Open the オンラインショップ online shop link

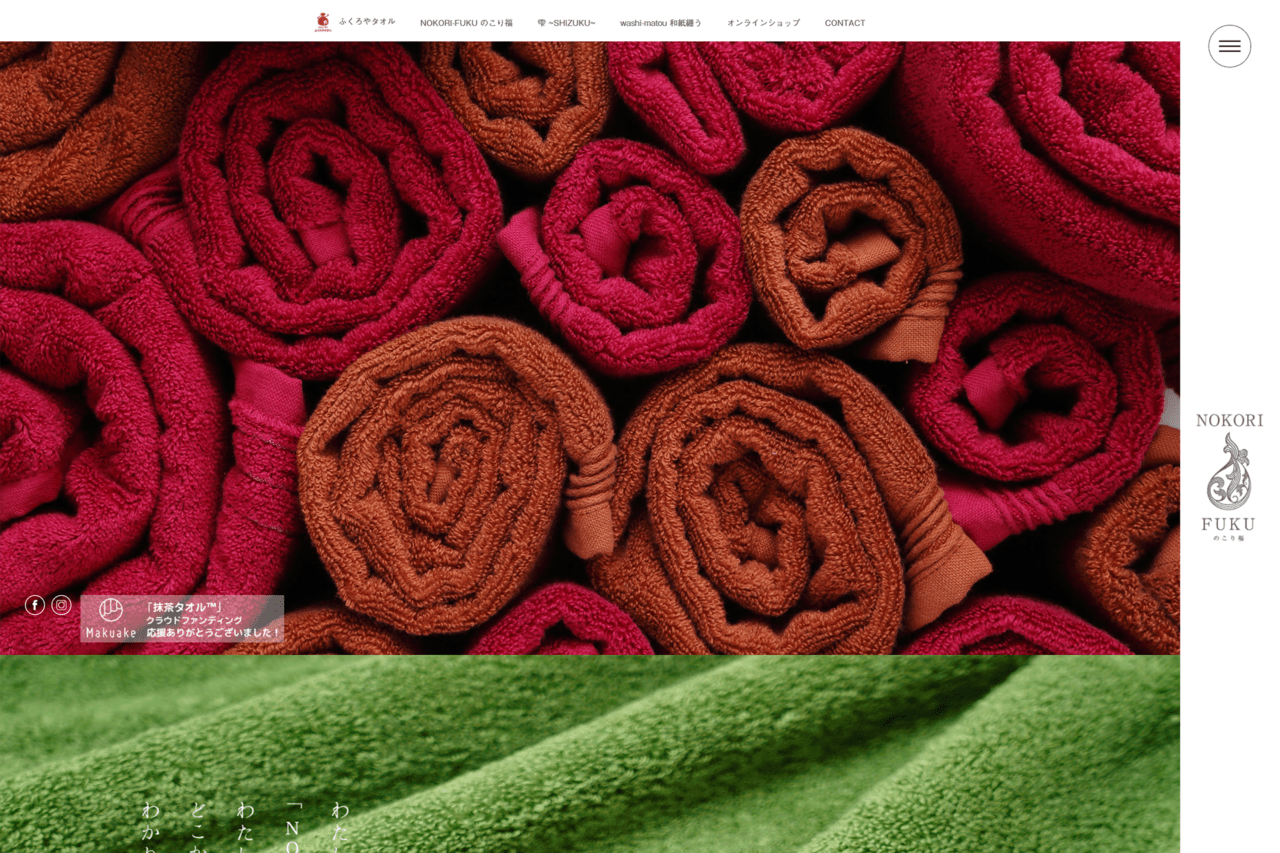click(763, 23)
